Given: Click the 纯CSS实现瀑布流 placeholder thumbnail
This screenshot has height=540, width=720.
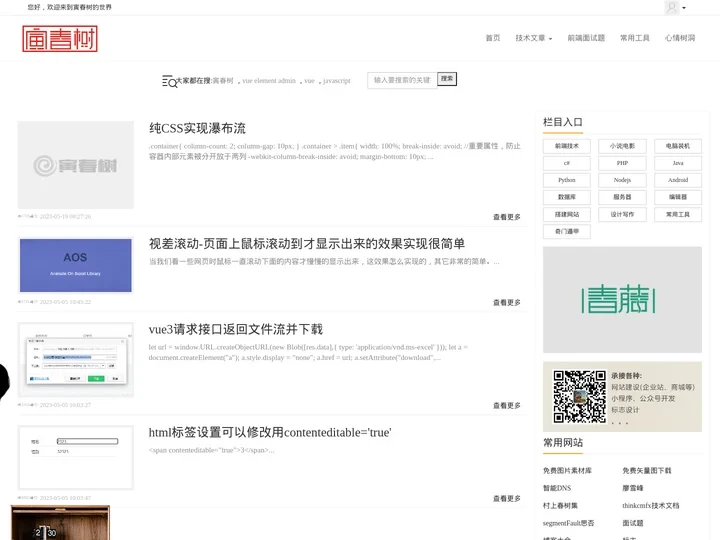Looking at the screenshot, I should pos(75,165).
